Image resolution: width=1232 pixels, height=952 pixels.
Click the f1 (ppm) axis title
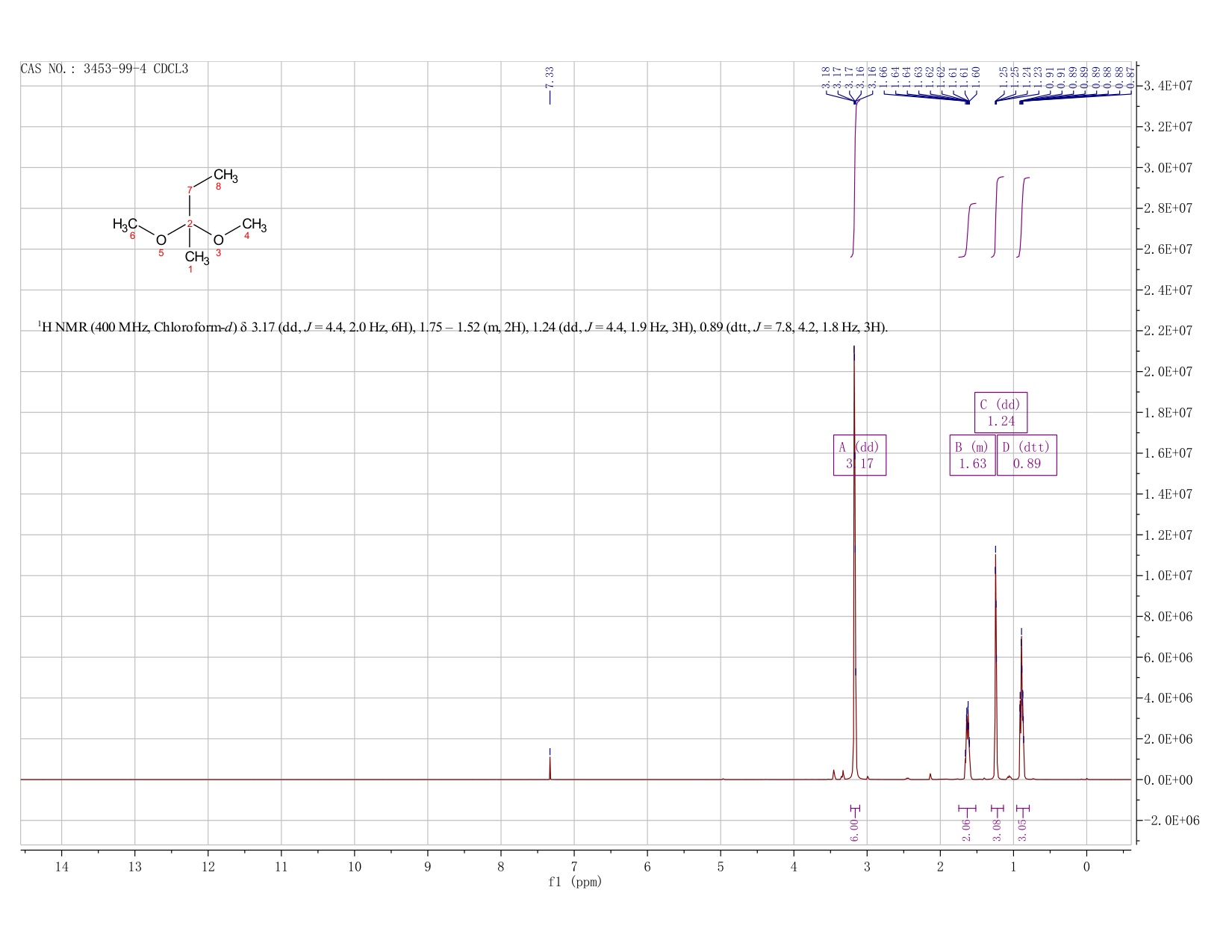tap(575, 882)
